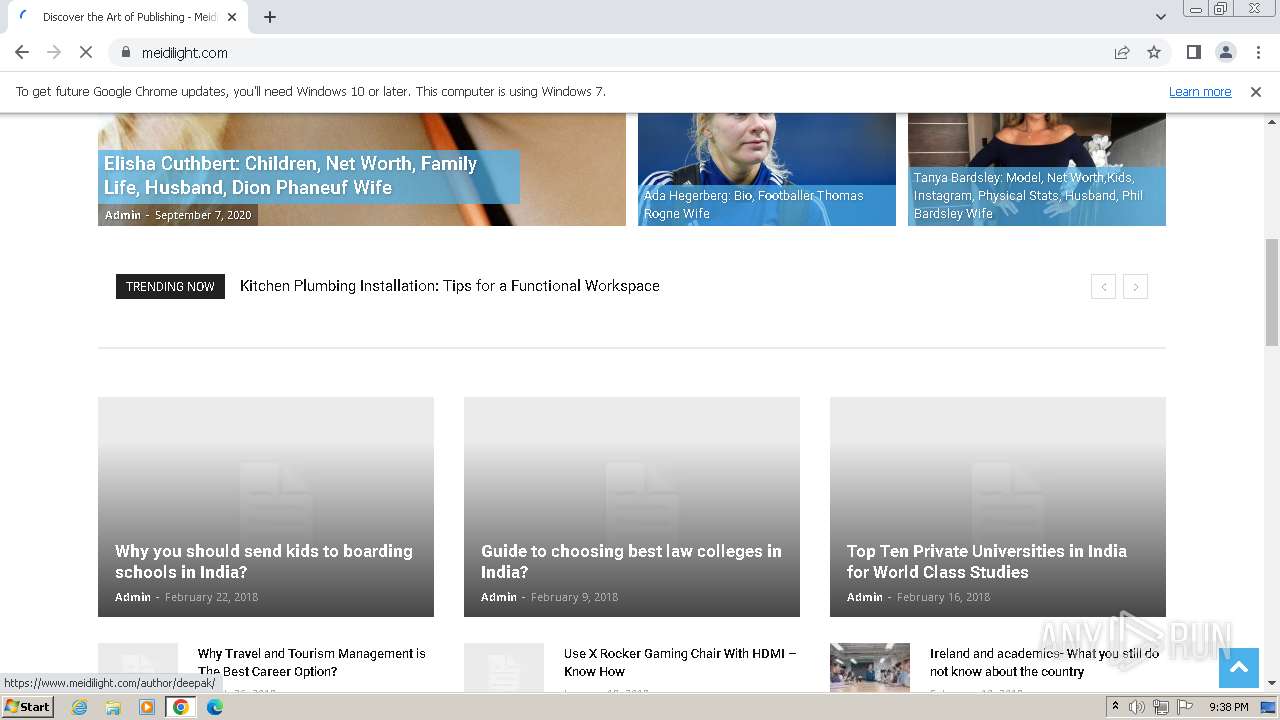Click the February 9, 2018 date
Viewport: 1280px width, 720px height.
point(574,597)
